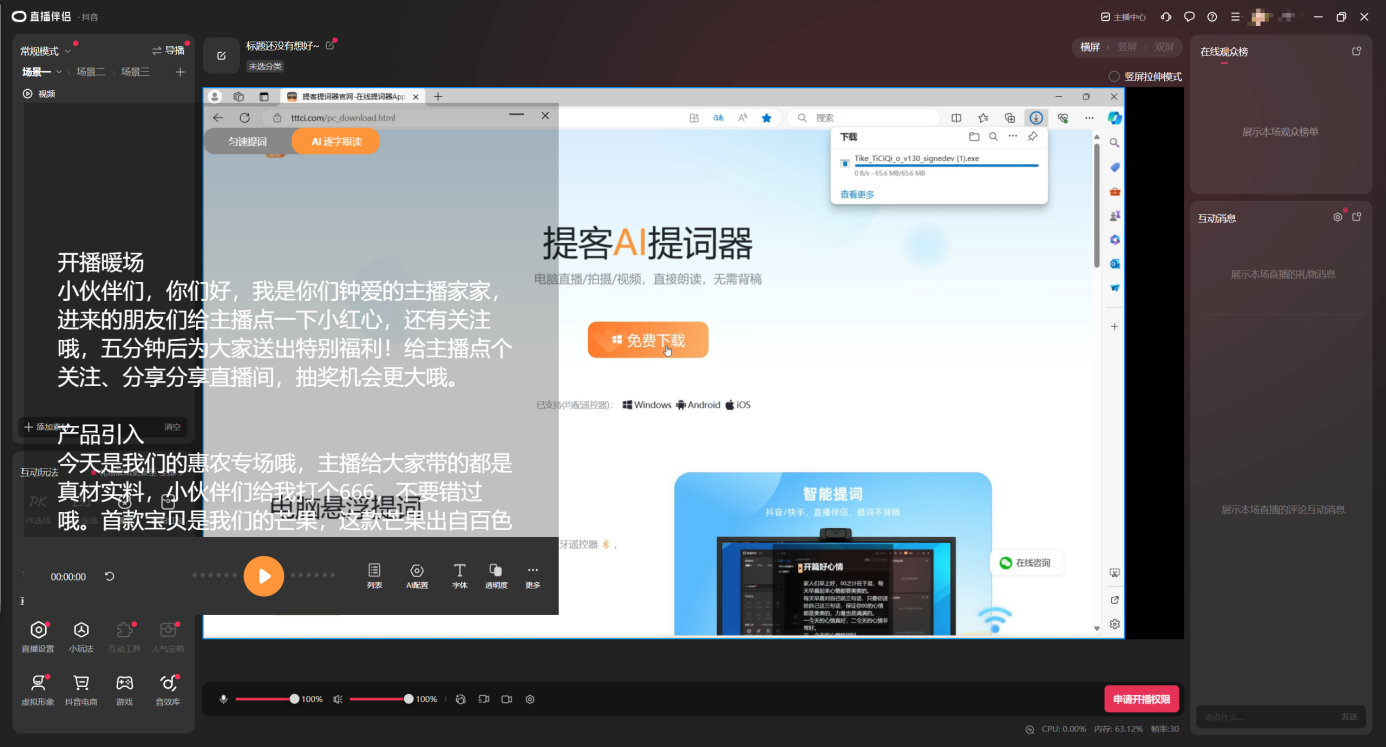Click the headset customer service icon in top bar
Image resolution: width=1386 pixels, height=747 pixels.
pos(1166,17)
